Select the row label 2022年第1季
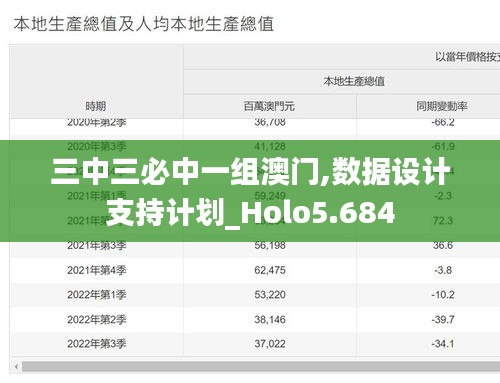Image resolution: width=500 pixels, height=383 pixels. click(x=97, y=295)
